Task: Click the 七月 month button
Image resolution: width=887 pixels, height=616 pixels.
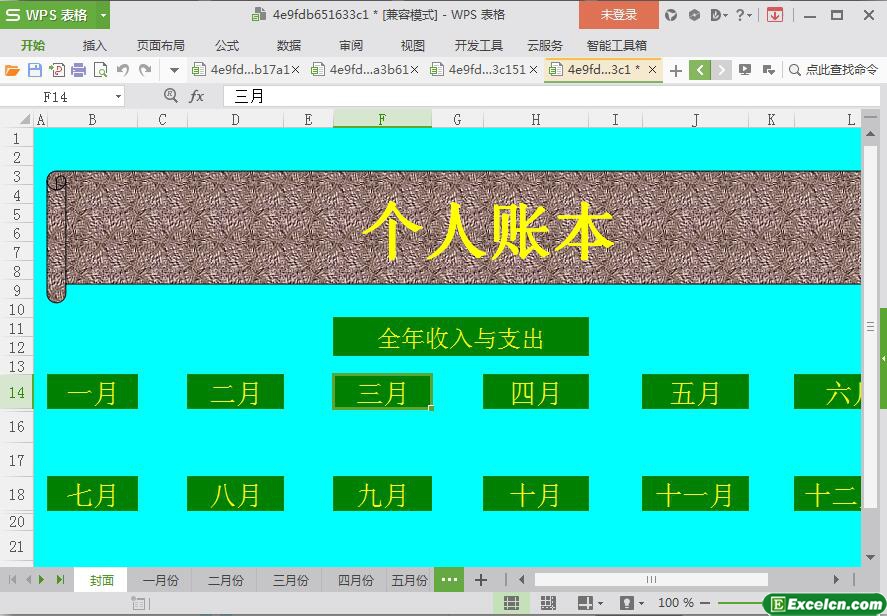Action: tap(92, 494)
